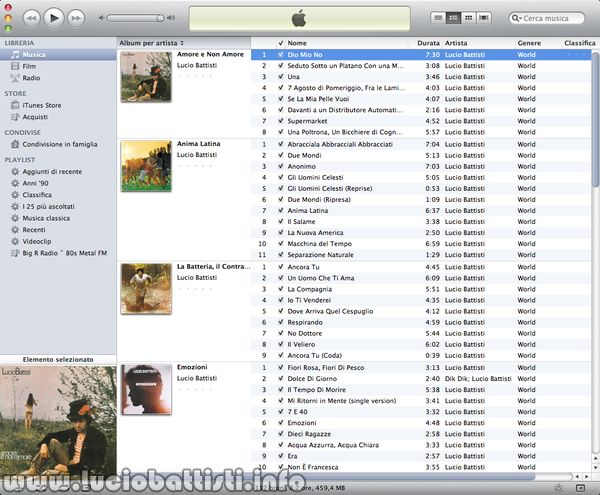600x495 pixels.
Task: Click Emozioni album cover thumbnail
Action: [x=146, y=389]
